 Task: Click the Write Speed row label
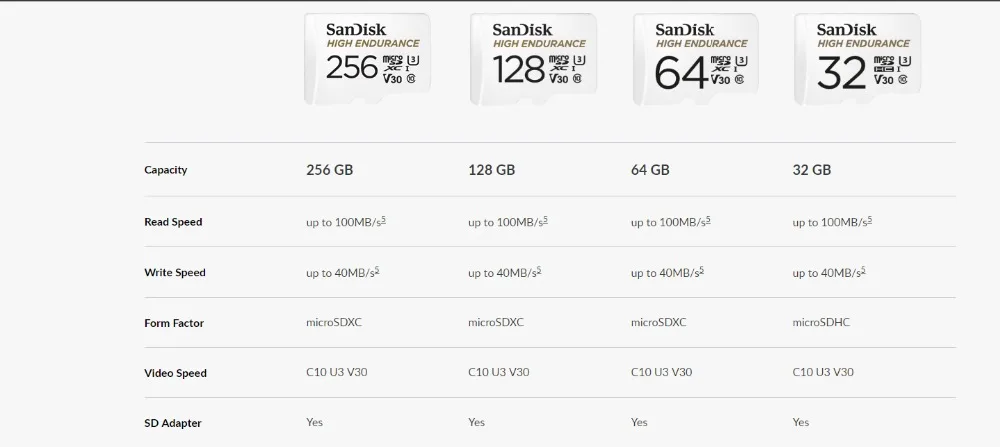175,273
